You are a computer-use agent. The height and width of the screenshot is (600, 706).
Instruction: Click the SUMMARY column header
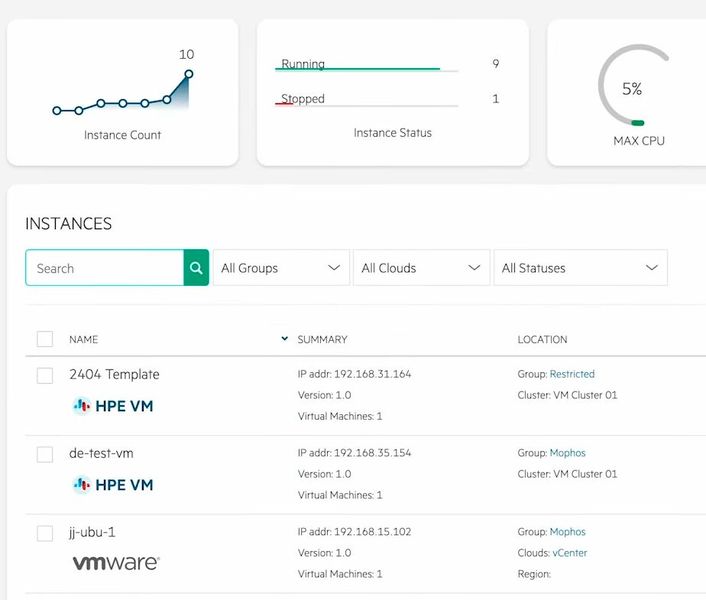click(x=322, y=339)
